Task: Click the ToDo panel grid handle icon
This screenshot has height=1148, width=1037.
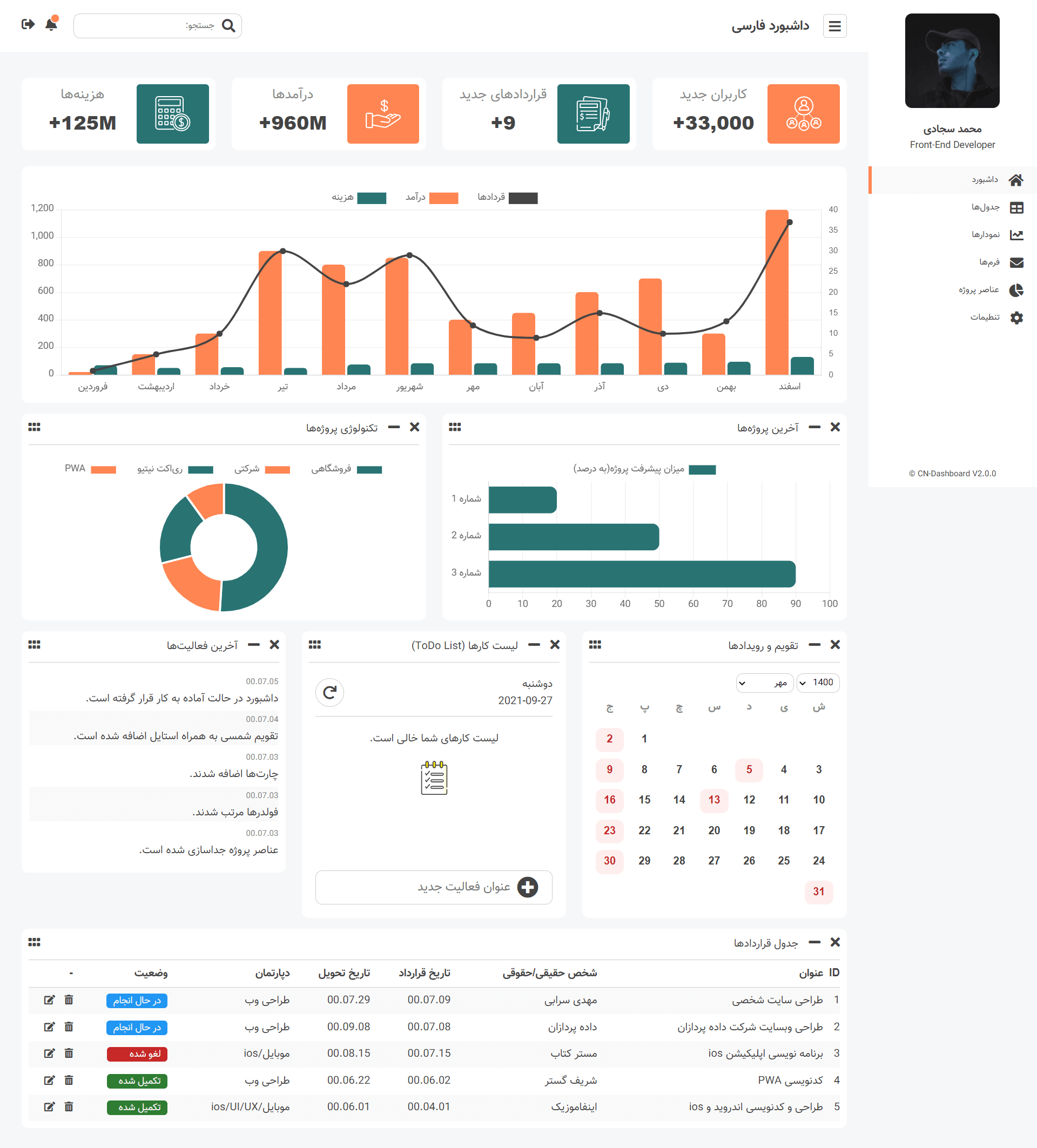Action: (315, 645)
